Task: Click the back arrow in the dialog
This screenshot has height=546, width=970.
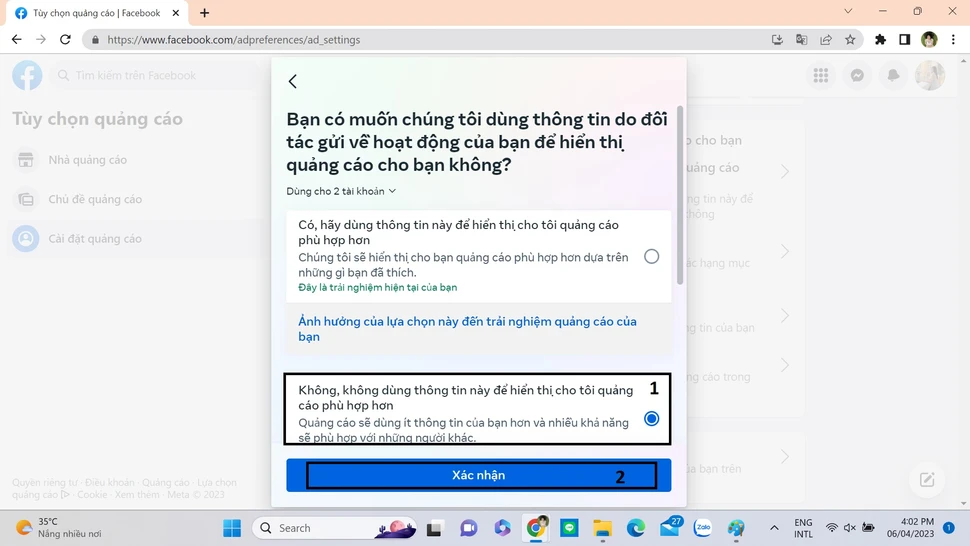Action: pos(293,82)
